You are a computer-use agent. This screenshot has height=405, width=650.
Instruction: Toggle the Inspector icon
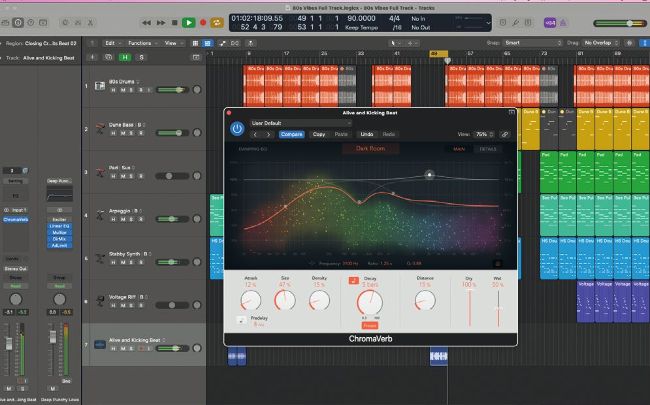point(18,23)
